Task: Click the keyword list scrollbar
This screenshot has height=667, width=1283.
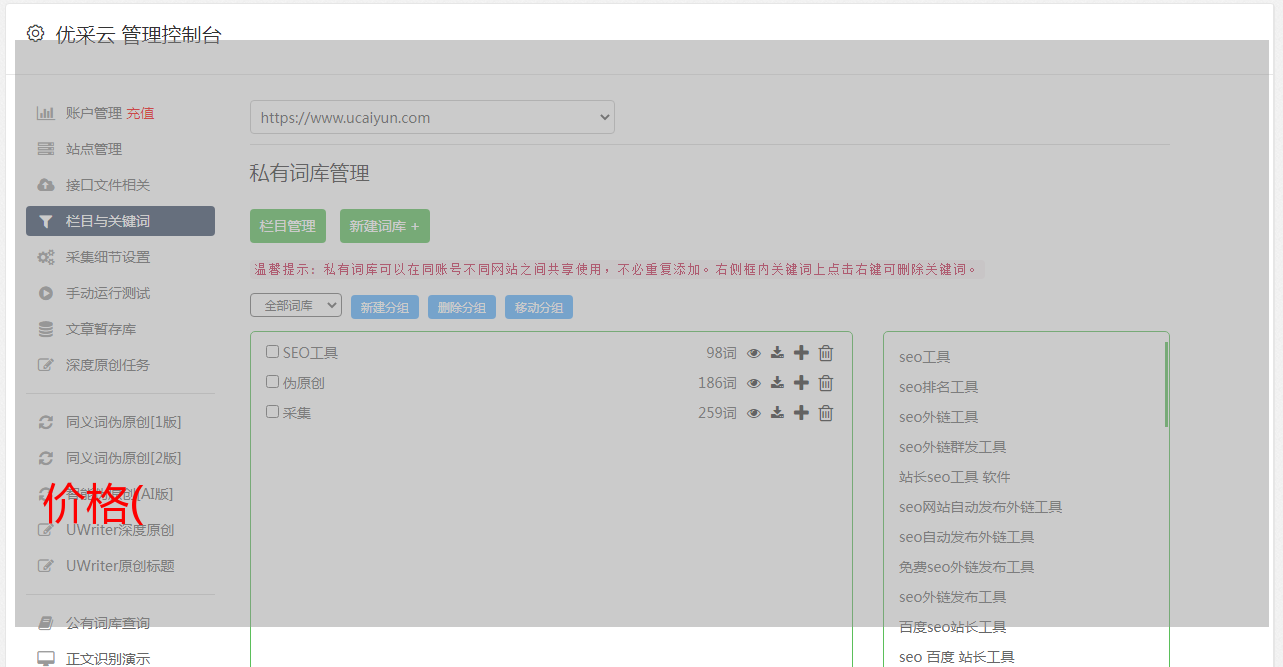Action: click(x=1166, y=385)
